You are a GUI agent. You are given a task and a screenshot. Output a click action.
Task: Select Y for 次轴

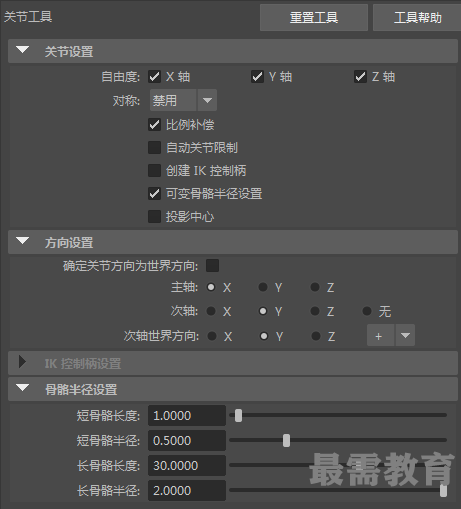point(263,311)
